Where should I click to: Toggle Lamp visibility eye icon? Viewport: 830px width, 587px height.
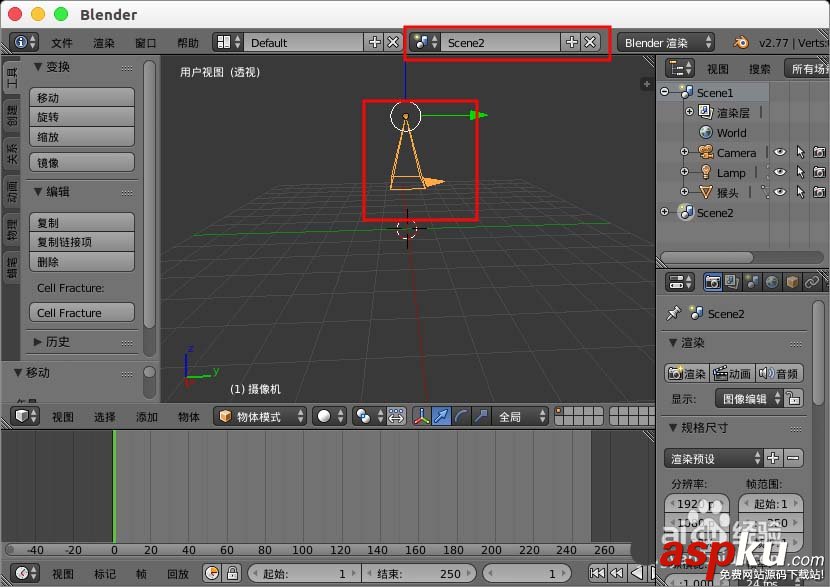click(779, 172)
